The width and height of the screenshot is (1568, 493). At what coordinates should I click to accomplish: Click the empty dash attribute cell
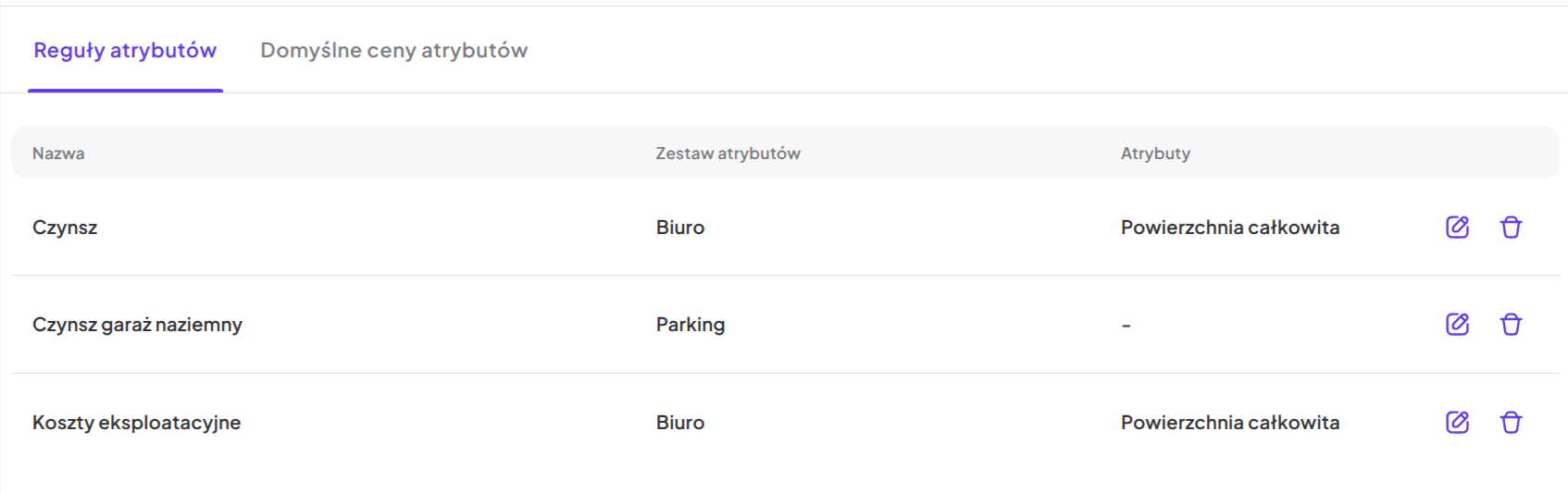pyautogui.click(x=1126, y=326)
